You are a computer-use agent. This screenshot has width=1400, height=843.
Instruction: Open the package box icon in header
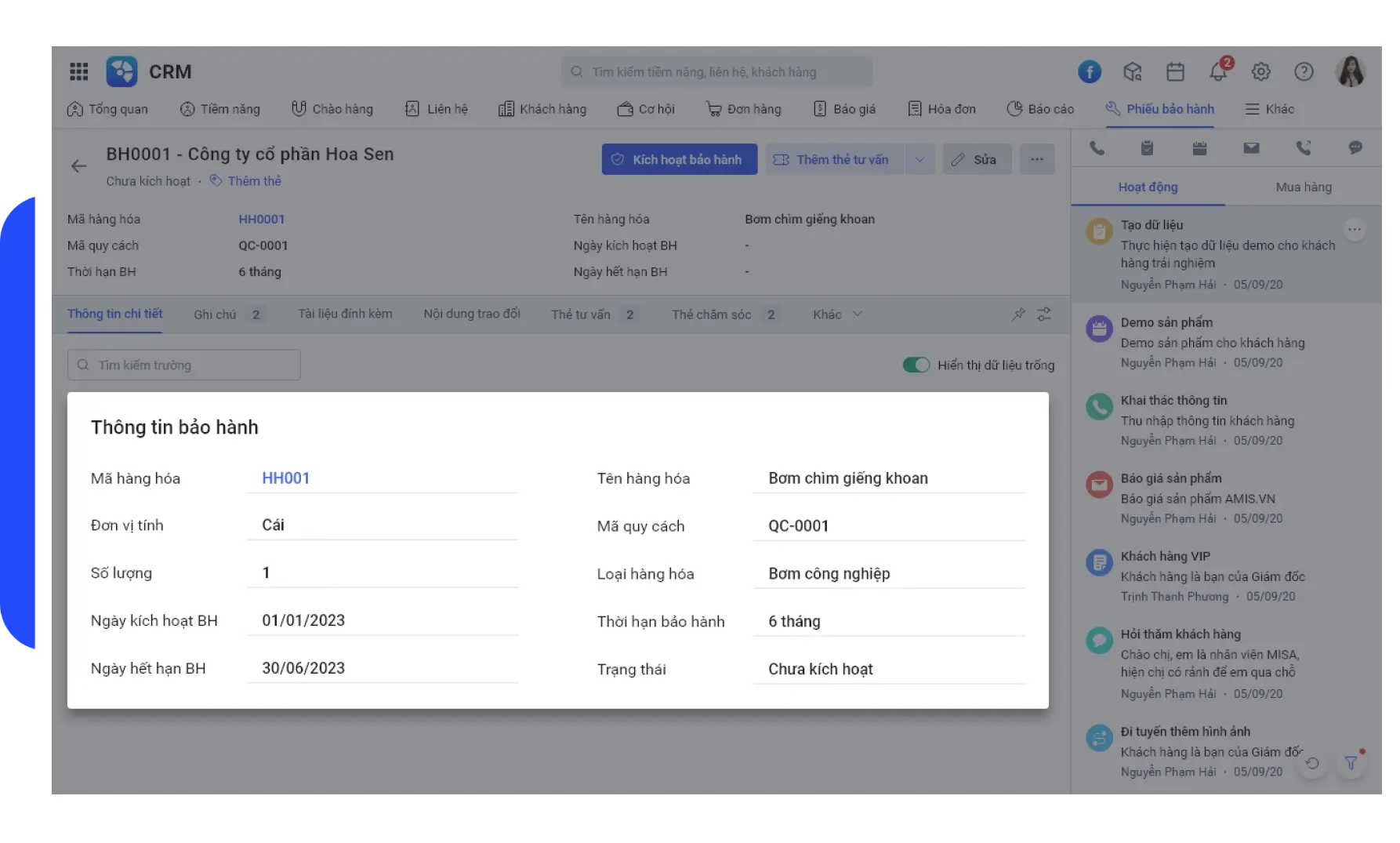(x=1133, y=71)
